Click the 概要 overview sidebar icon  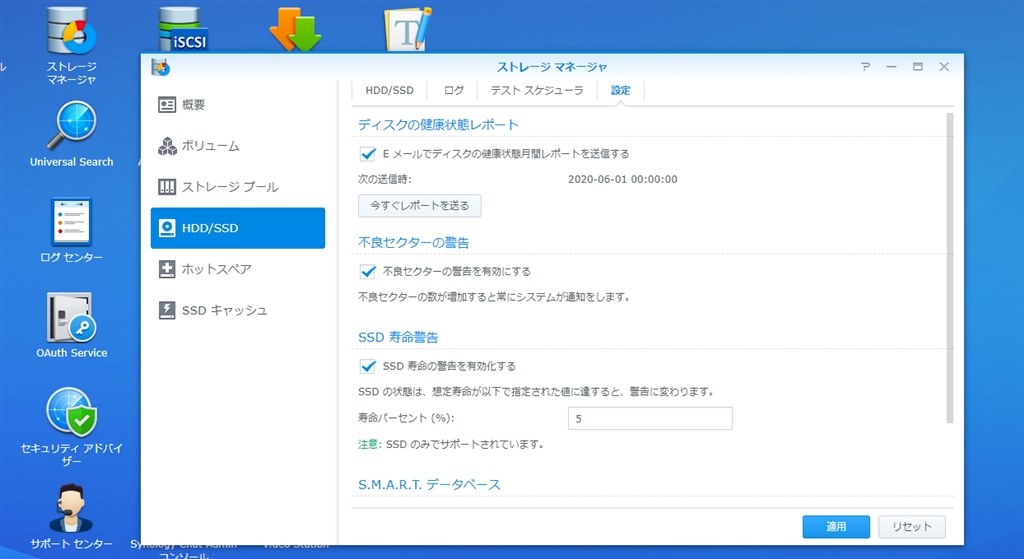coord(167,104)
